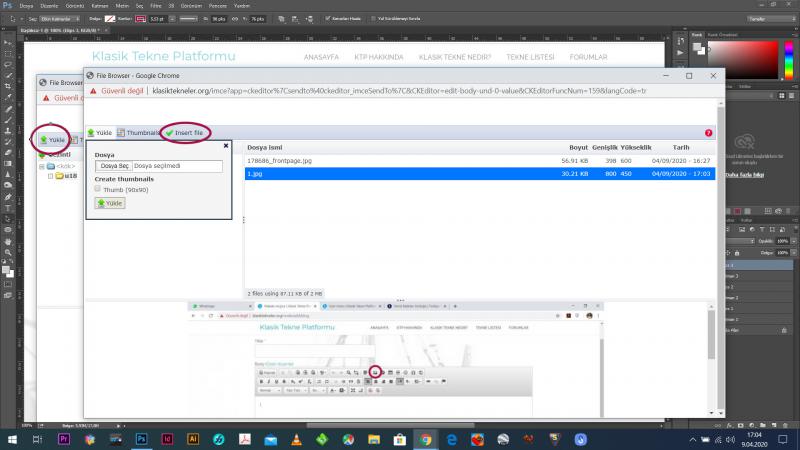
Task: Open collapsed Actions panel play icon
Action: (x=680, y=53)
